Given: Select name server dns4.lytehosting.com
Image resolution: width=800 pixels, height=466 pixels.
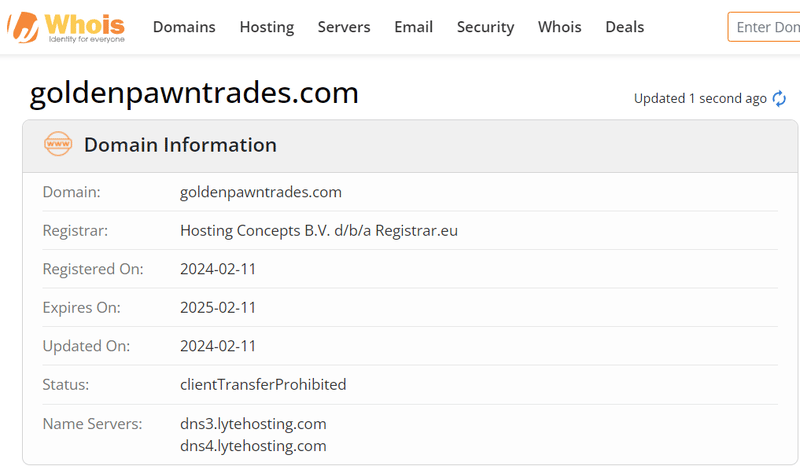Looking at the screenshot, I should 253,446.
